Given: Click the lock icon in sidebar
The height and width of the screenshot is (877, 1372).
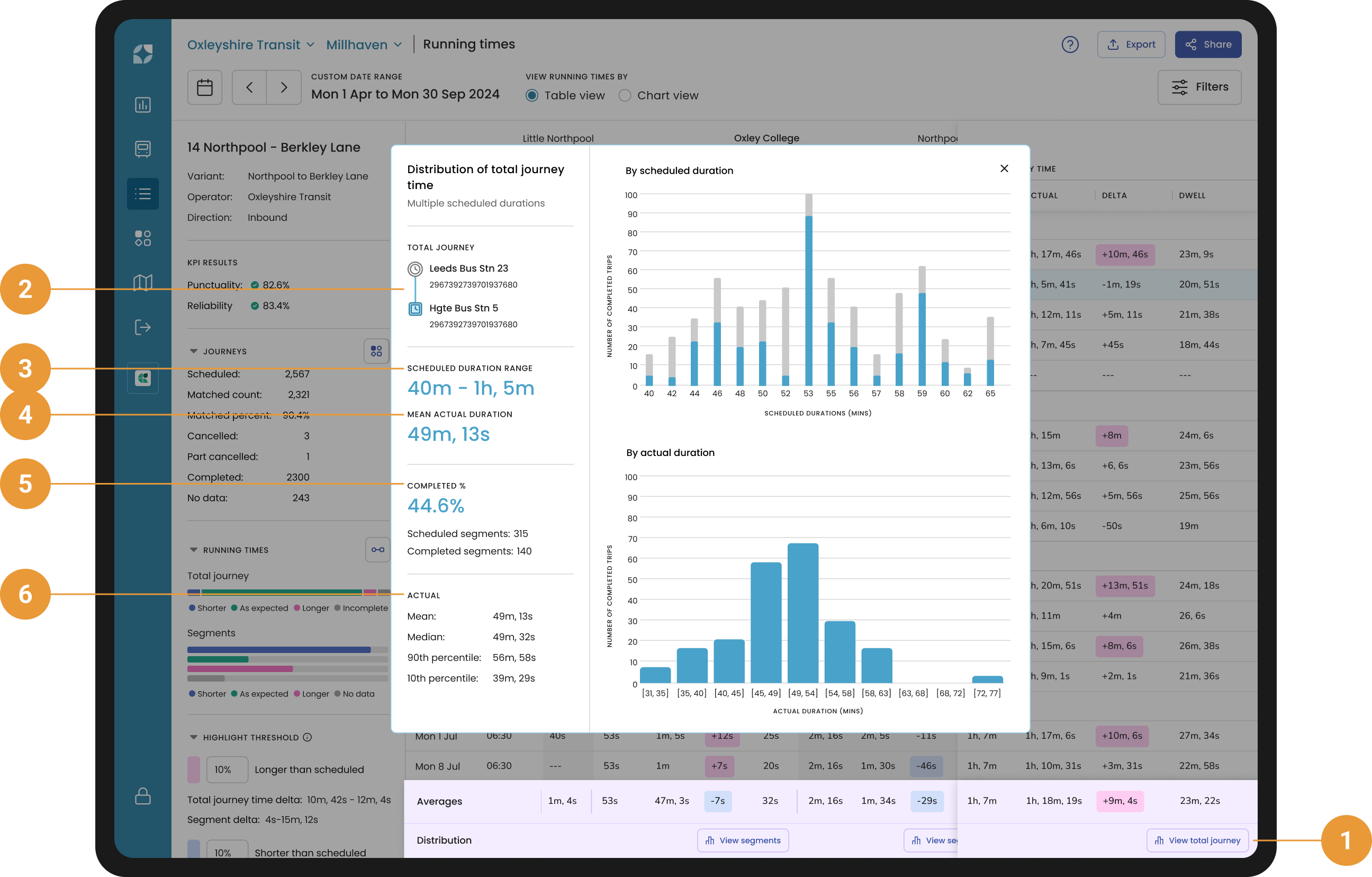Looking at the screenshot, I should pos(142,796).
